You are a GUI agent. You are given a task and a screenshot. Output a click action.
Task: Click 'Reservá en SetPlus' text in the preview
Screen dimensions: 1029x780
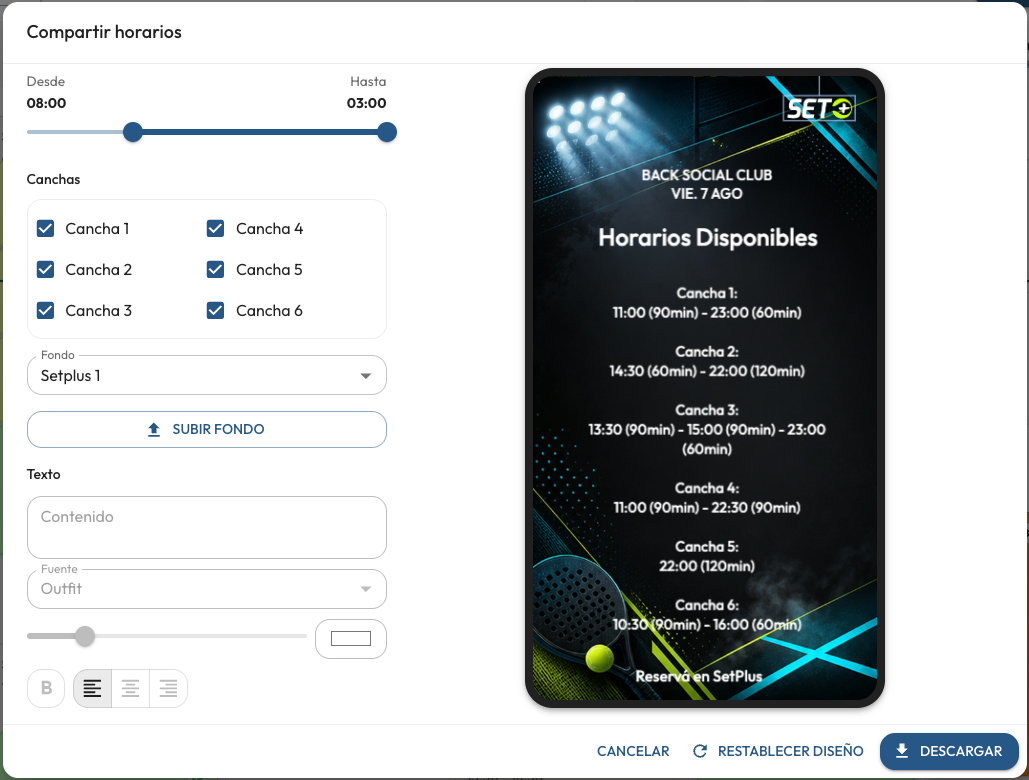tap(699, 676)
